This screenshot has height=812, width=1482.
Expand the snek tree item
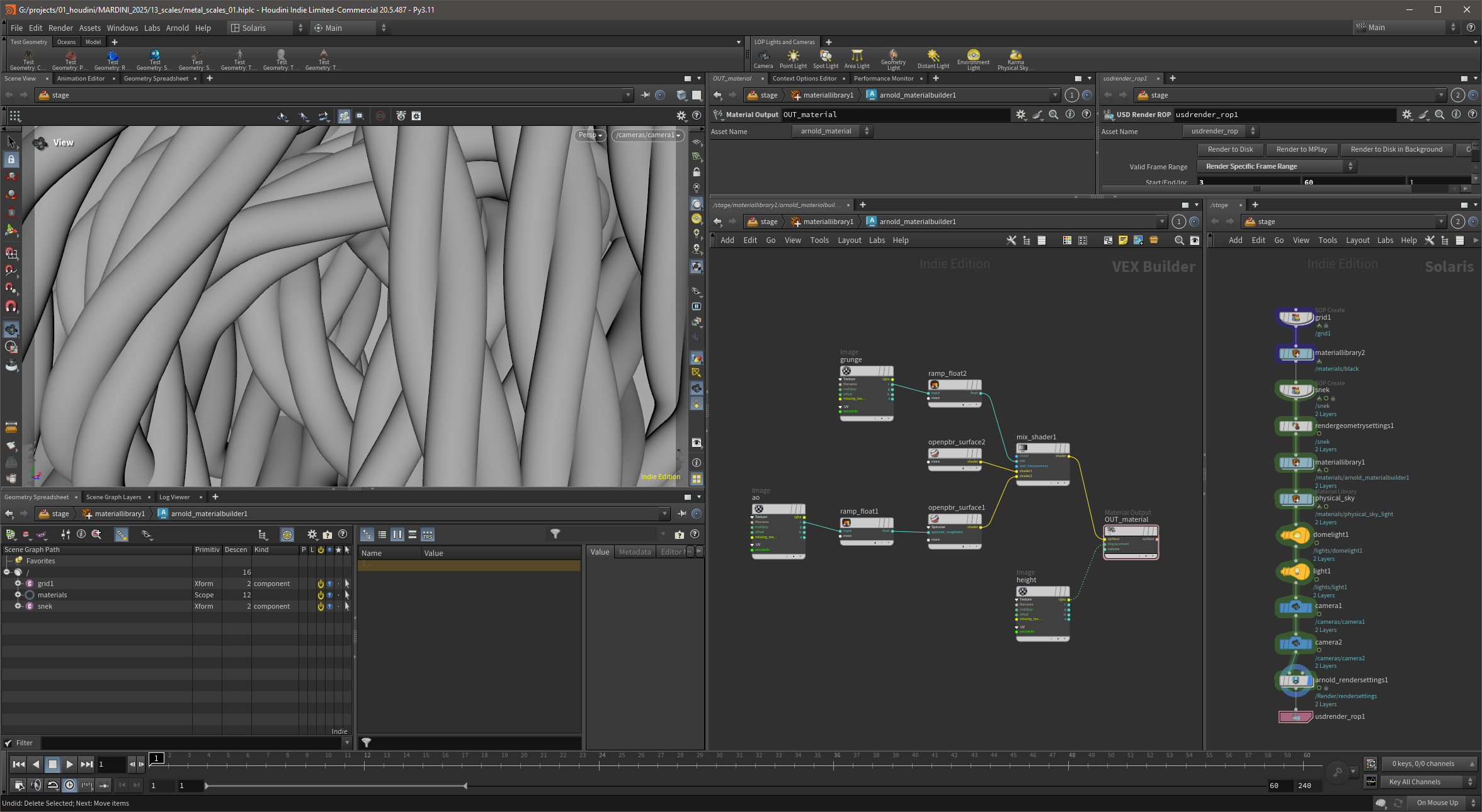coord(18,606)
